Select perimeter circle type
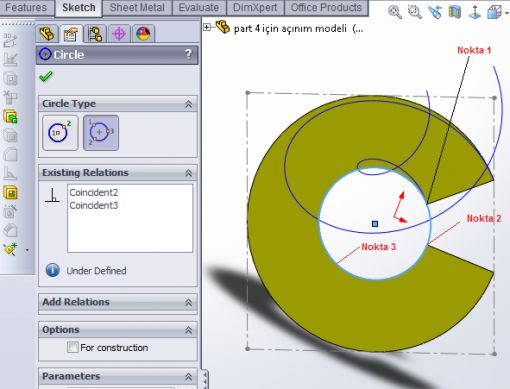This screenshot has height=389, width=510. pyautogui.click(x=101, y=133)
